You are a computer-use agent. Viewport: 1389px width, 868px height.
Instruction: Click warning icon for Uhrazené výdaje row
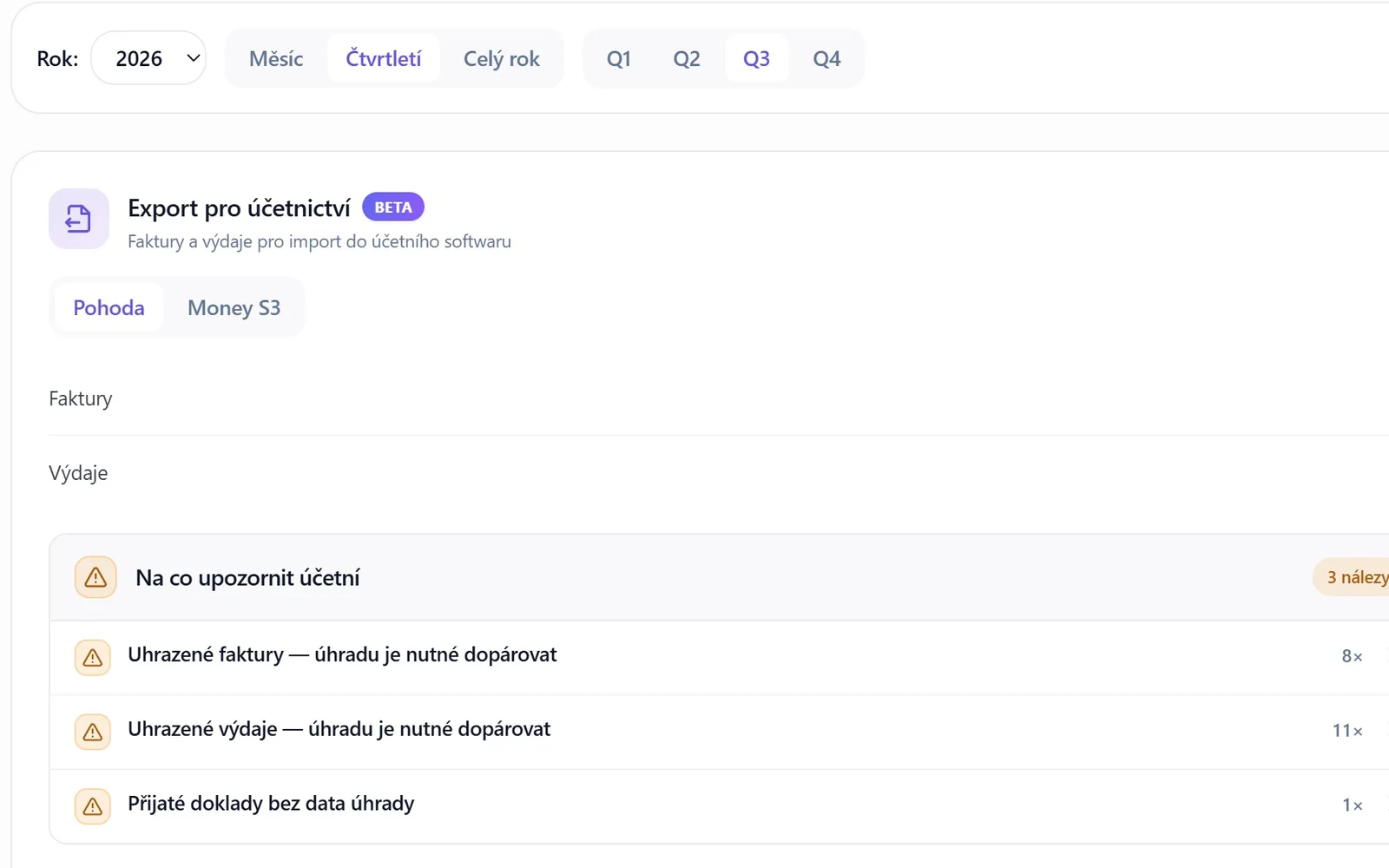click(93, 732)
